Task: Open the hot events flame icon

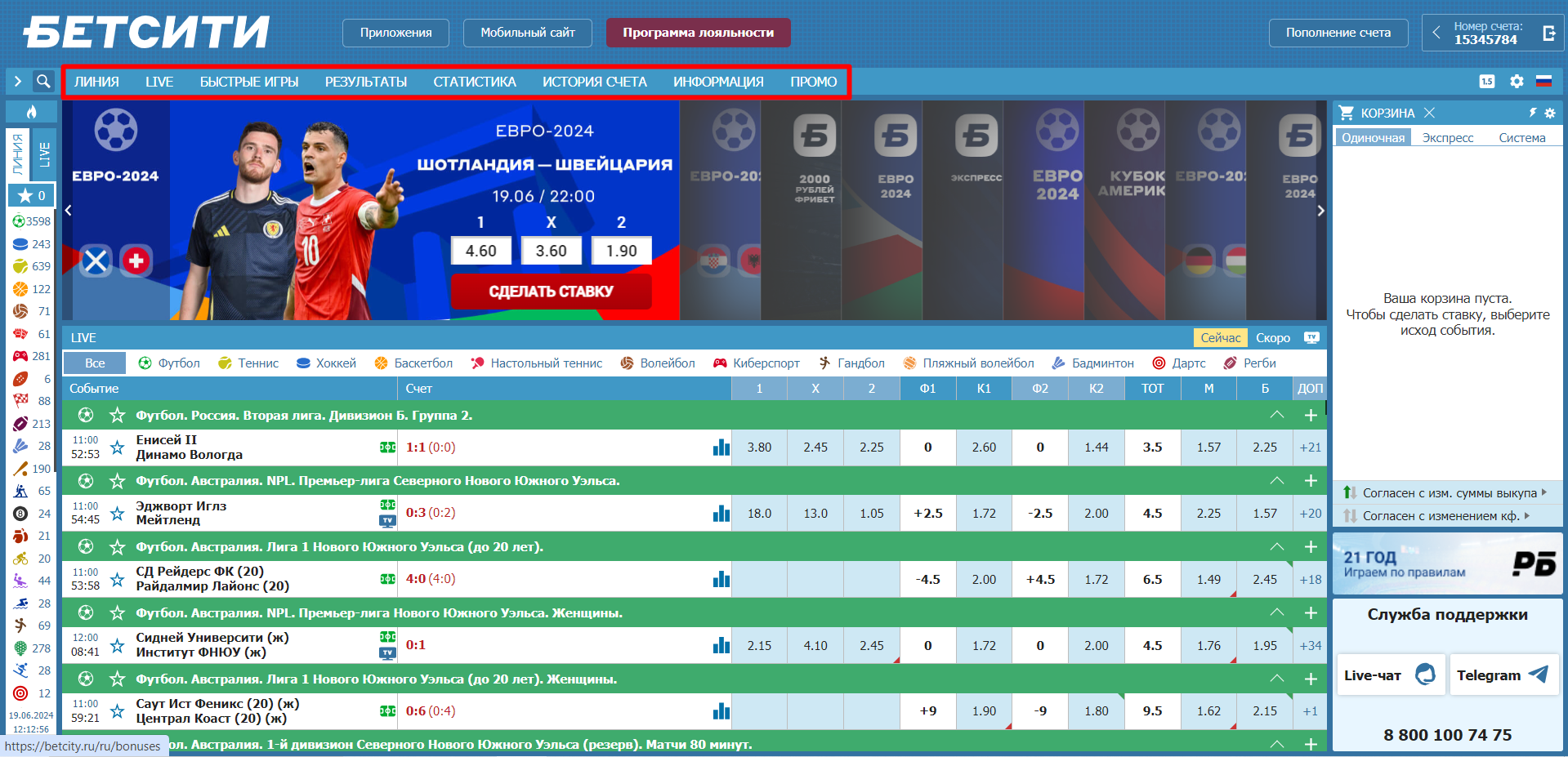Action: 31,112
